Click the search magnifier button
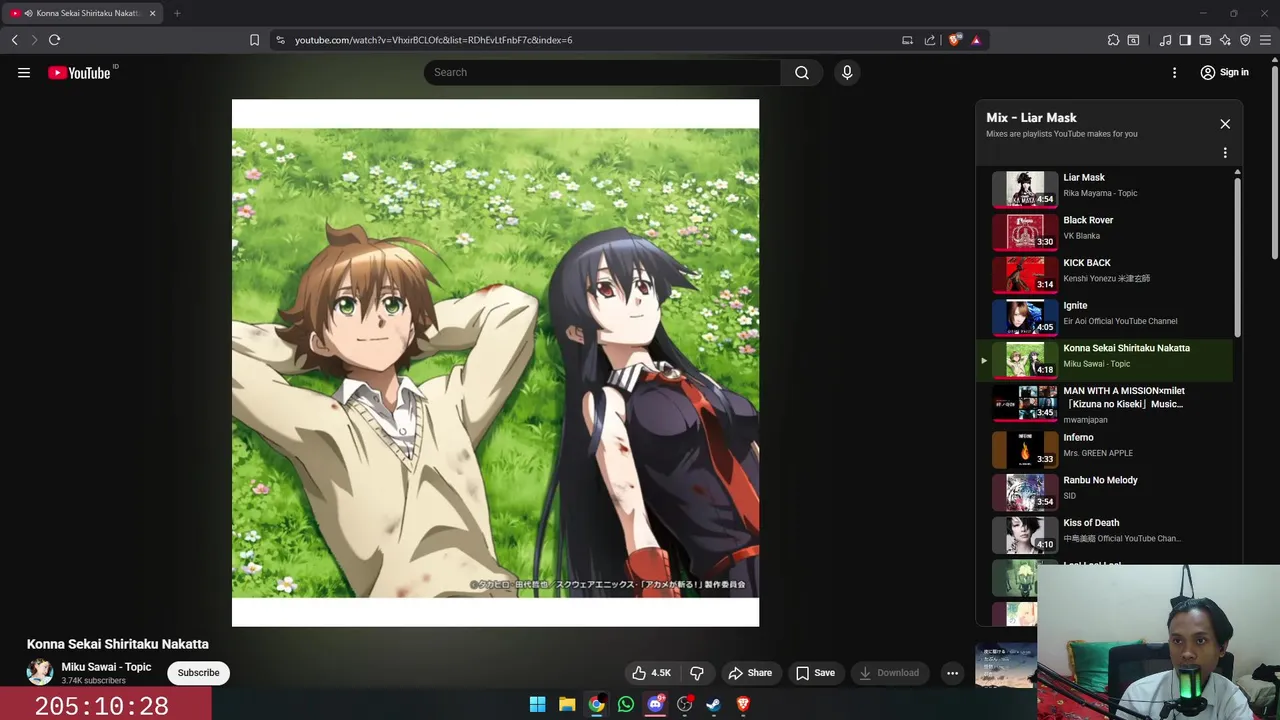The height and width of the screenshot is (720, 1280). tap(802, 72)
